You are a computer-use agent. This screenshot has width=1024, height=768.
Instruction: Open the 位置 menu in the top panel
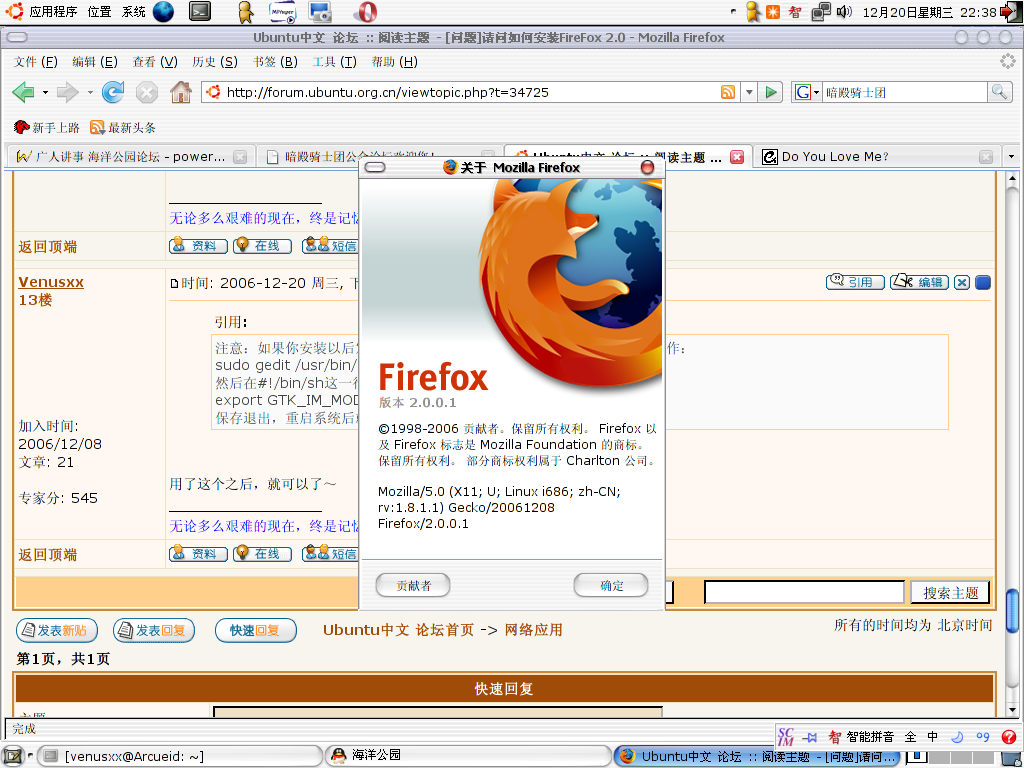99,12
